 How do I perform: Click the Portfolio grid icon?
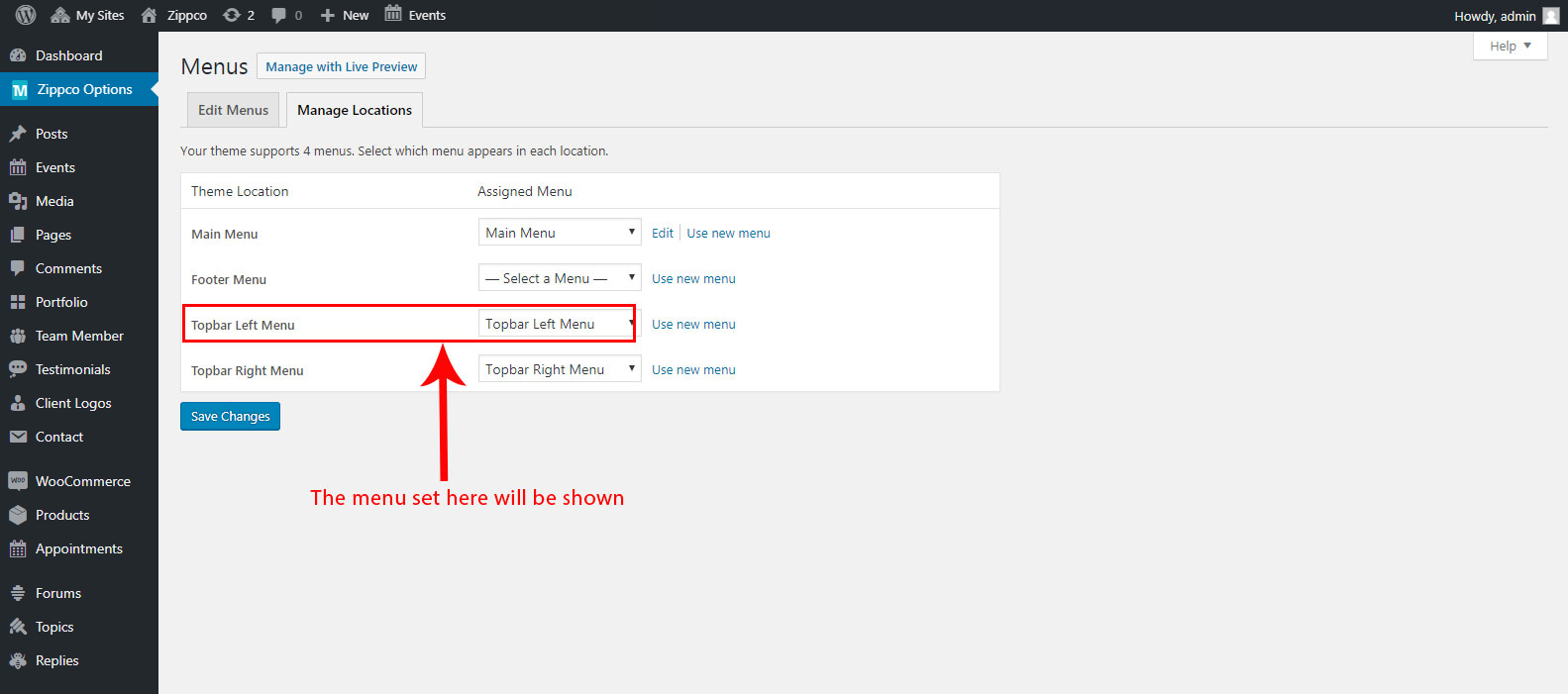(x=18, y=302)
